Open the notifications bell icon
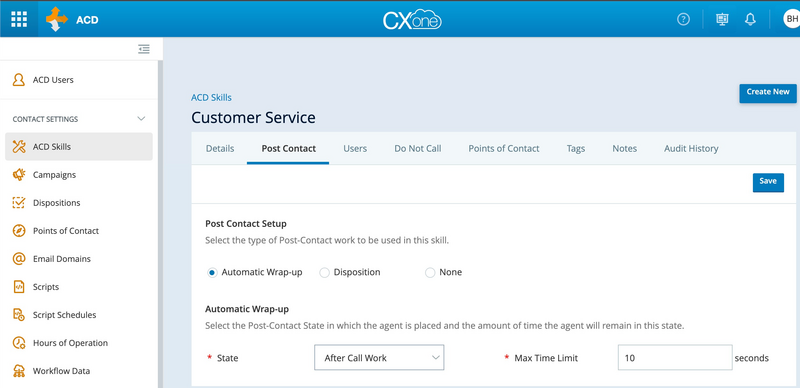Viewport: 800px width, 388px height. point(750,19)
